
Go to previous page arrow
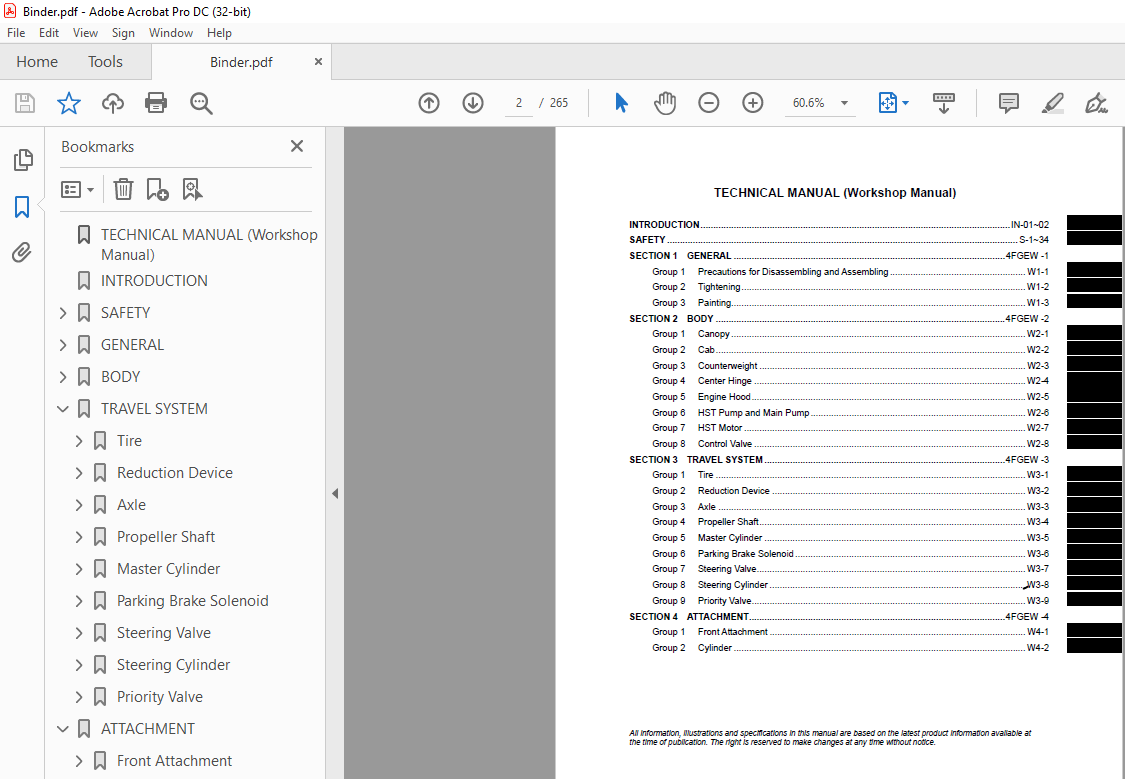[429, 103]
